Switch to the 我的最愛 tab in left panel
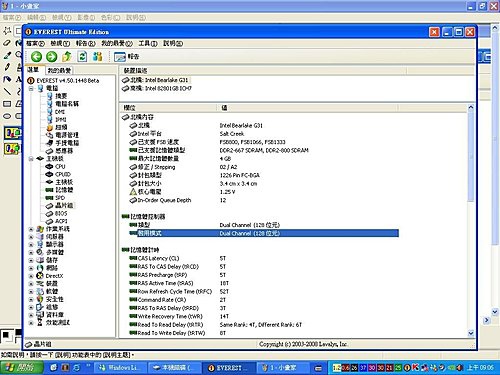Image resolution: width=500 pixels, height=375 pixels. point(59,70)
